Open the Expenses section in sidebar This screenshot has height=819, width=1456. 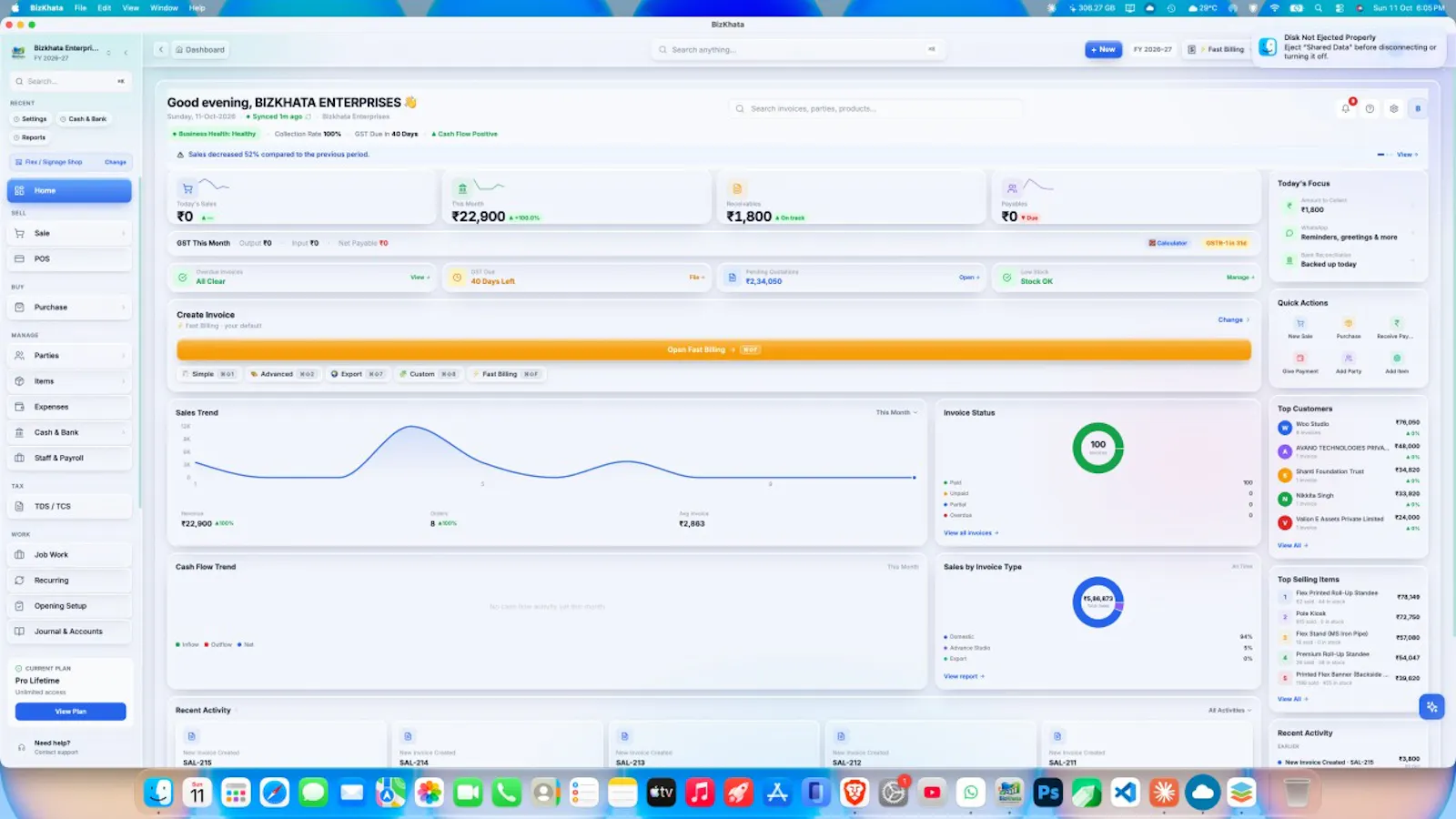point(69,407)
